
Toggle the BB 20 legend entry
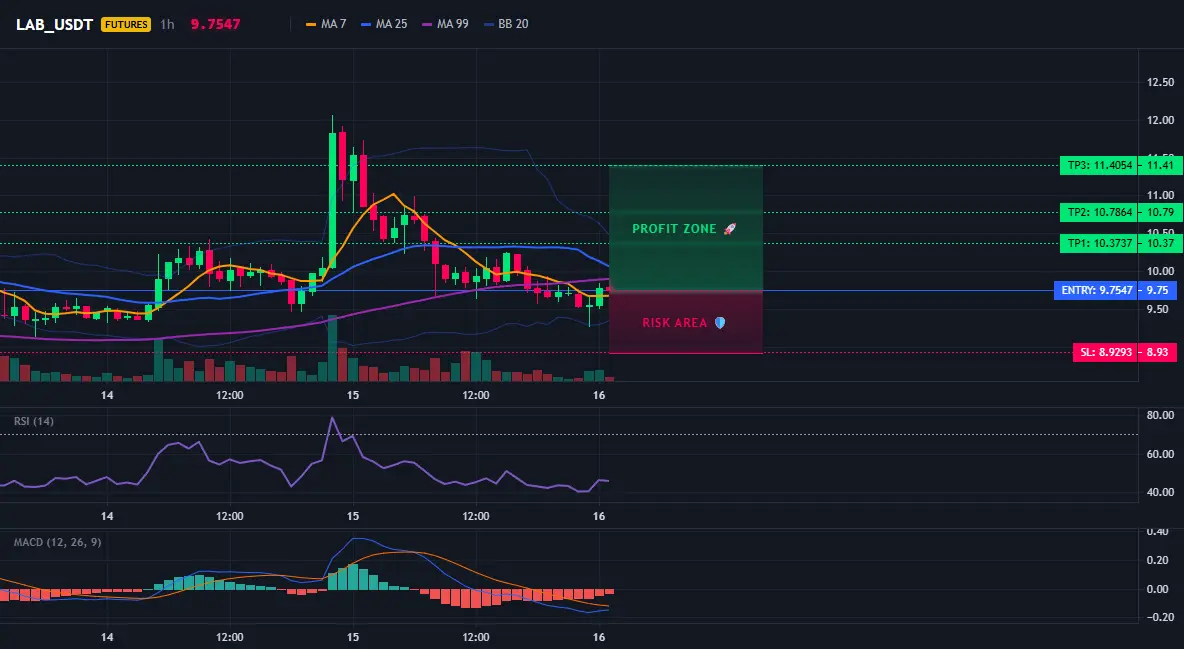pyautogui.click(x=506, y=24)
